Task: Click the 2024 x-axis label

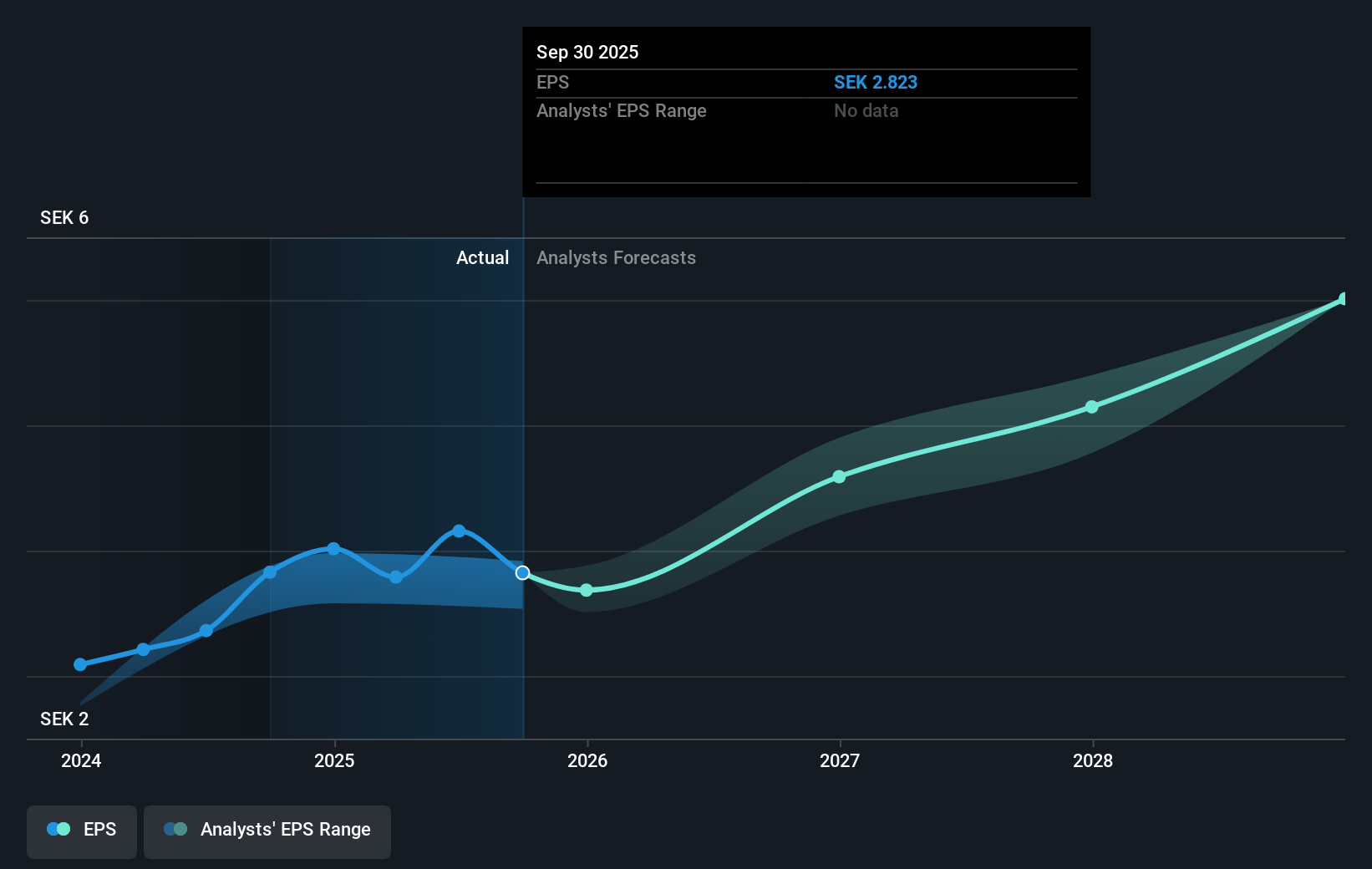Action: pyautogui.click(x=81, y=760)
